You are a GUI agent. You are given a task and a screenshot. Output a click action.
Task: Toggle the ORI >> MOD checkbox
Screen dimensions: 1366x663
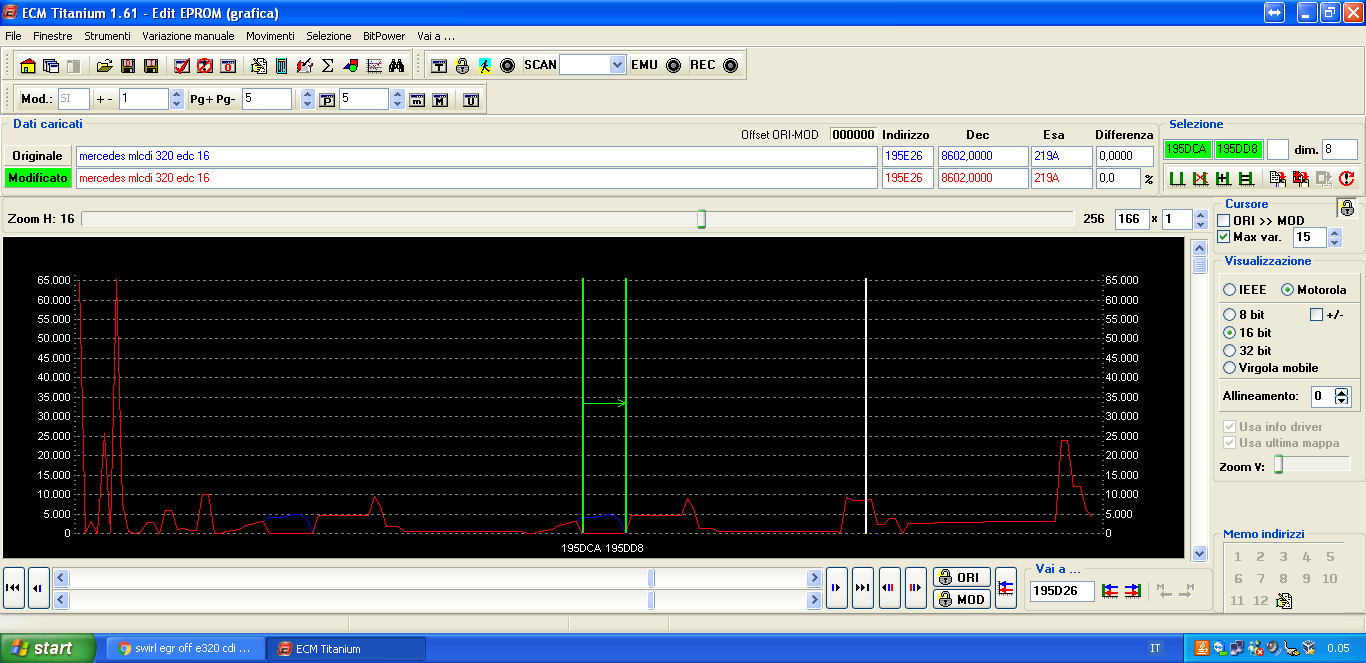point(1223,220)
